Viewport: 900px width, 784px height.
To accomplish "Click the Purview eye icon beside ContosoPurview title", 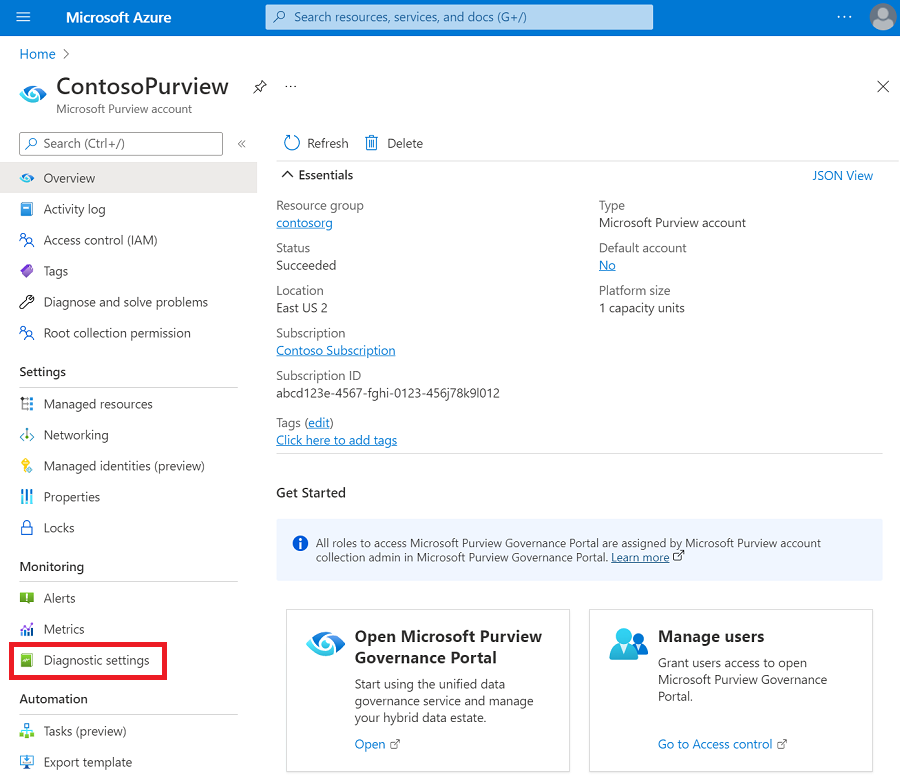I will pyautogui.click(x=33, y=94).
